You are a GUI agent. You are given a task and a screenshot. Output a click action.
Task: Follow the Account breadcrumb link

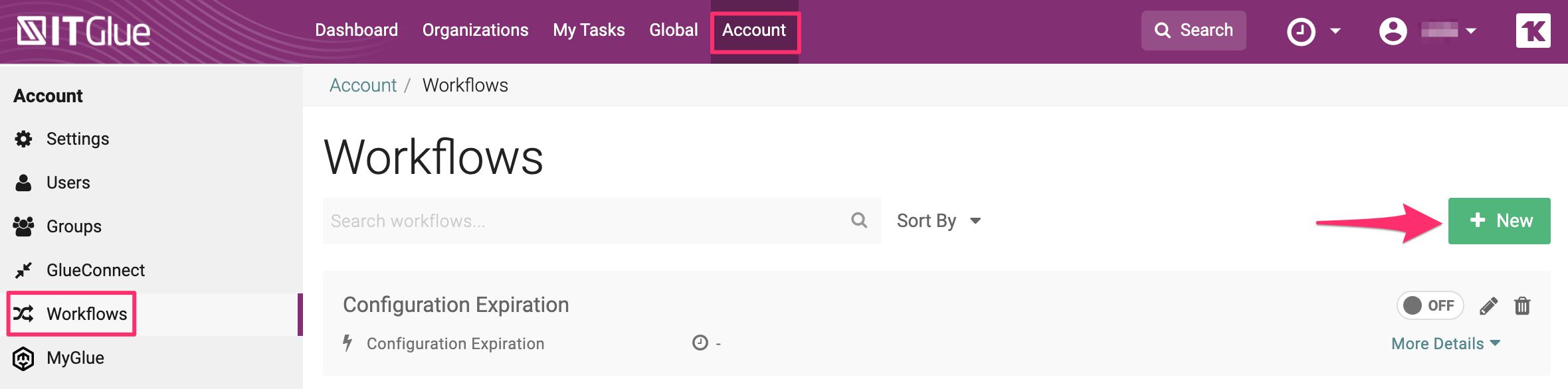[x=363, y=86]
